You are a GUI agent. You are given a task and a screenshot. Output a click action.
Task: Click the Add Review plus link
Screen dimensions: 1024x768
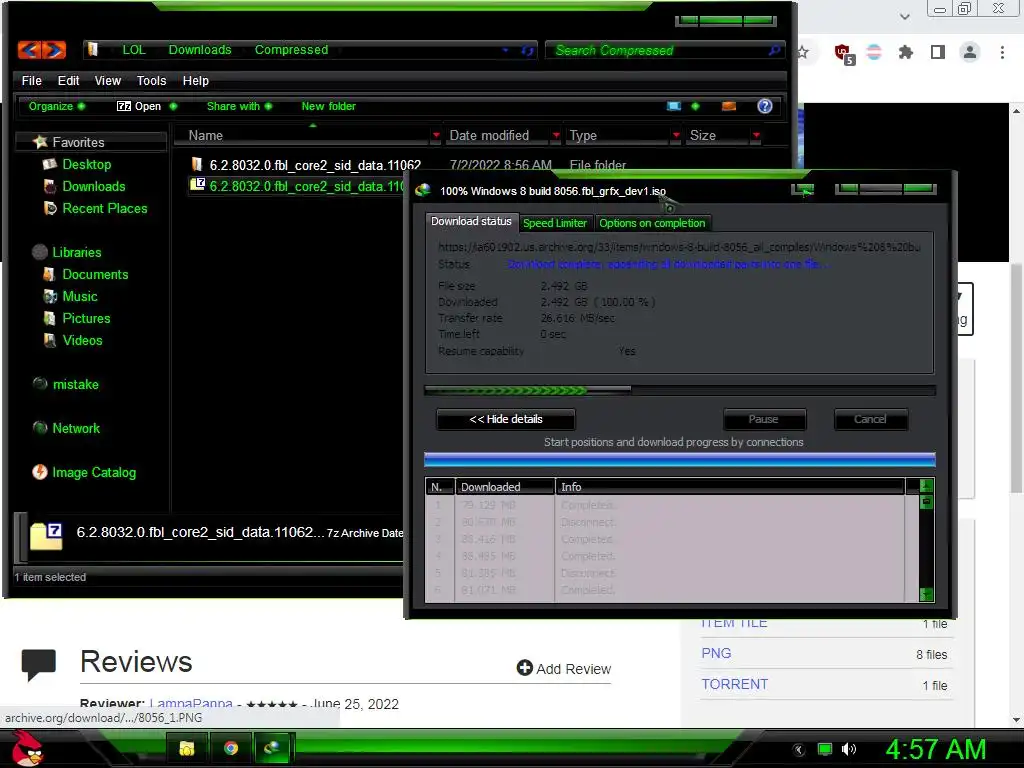point(564,668)
